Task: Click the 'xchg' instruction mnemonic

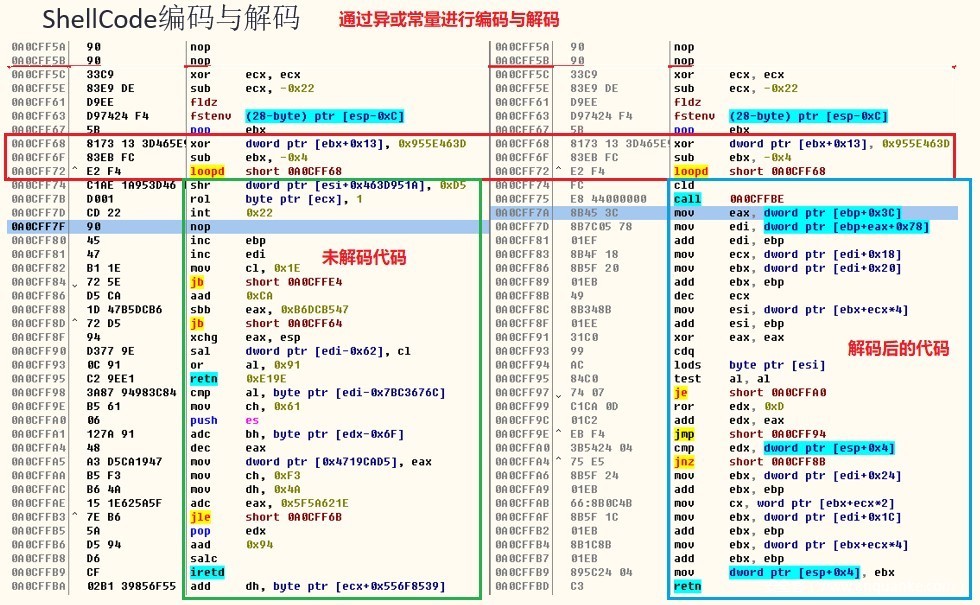Action: 204,337
